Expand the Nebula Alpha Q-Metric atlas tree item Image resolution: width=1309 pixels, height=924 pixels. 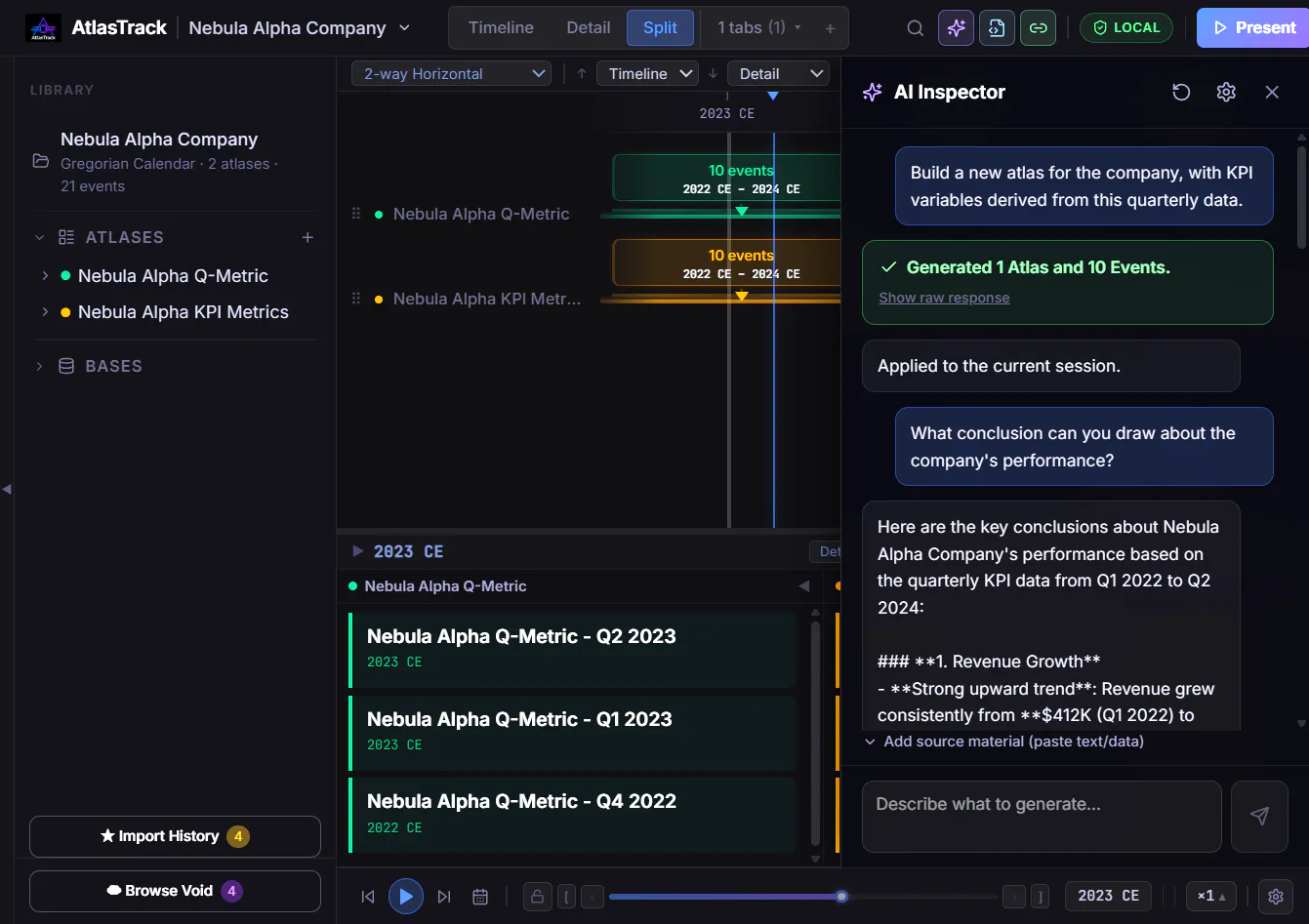(45, 276)
